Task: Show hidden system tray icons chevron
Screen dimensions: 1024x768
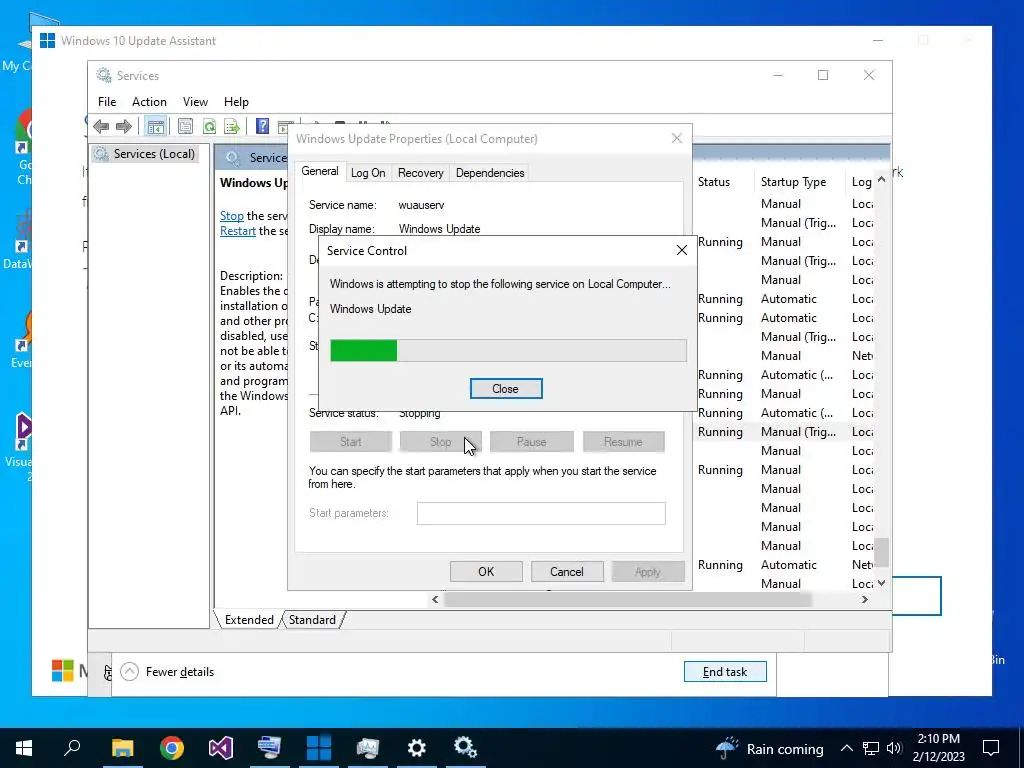Action: [846, 748]
